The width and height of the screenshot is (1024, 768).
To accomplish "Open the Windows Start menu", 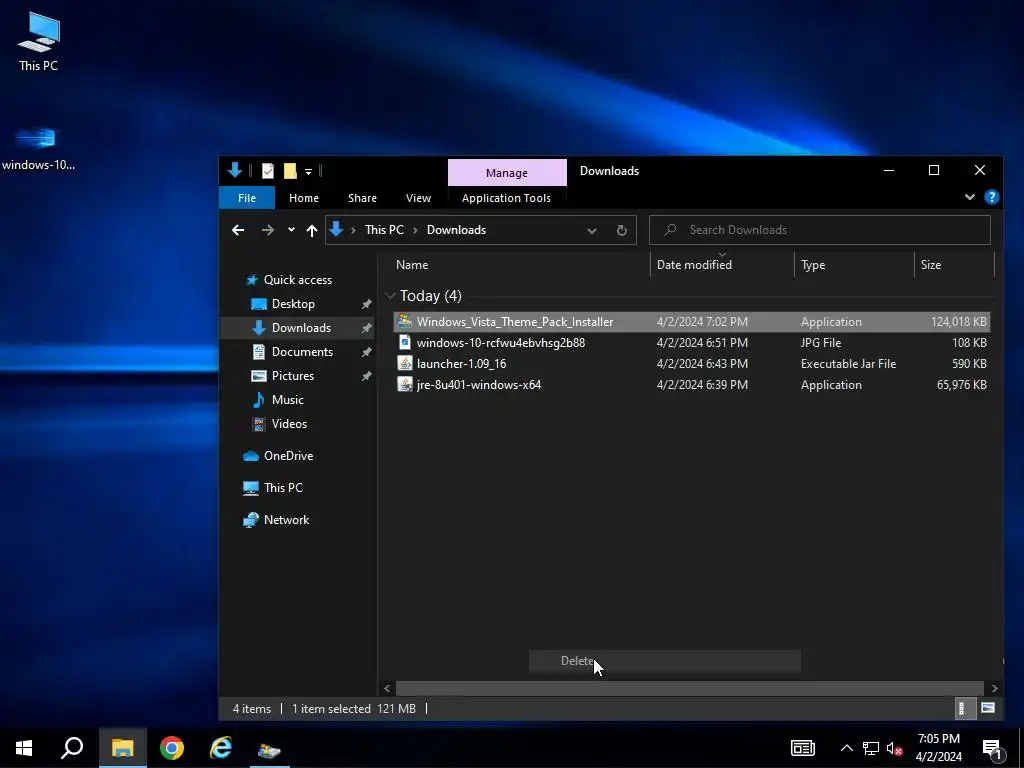I will 24,748.
